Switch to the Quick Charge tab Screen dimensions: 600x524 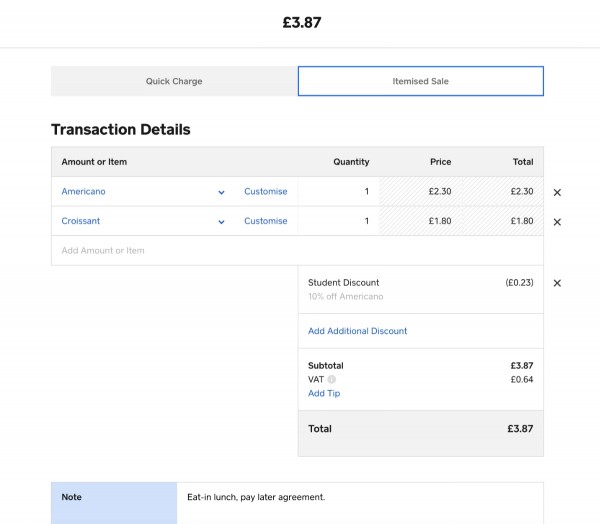(x=174, y=81)
